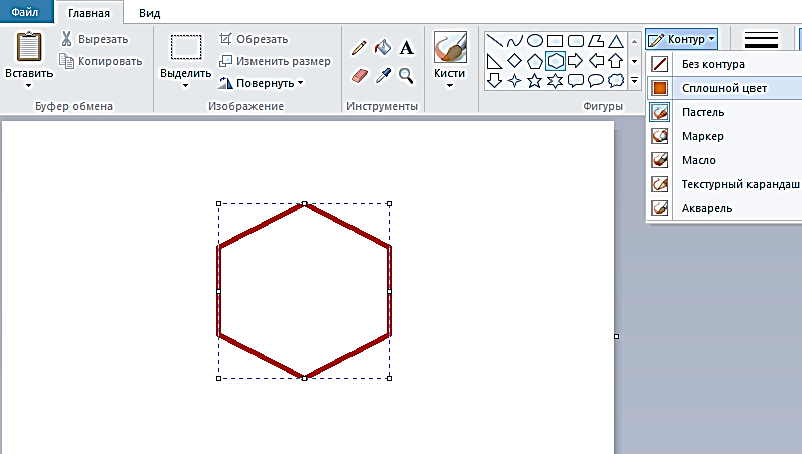Collapse the Контур outline dropdown

[x=681, y=39]
